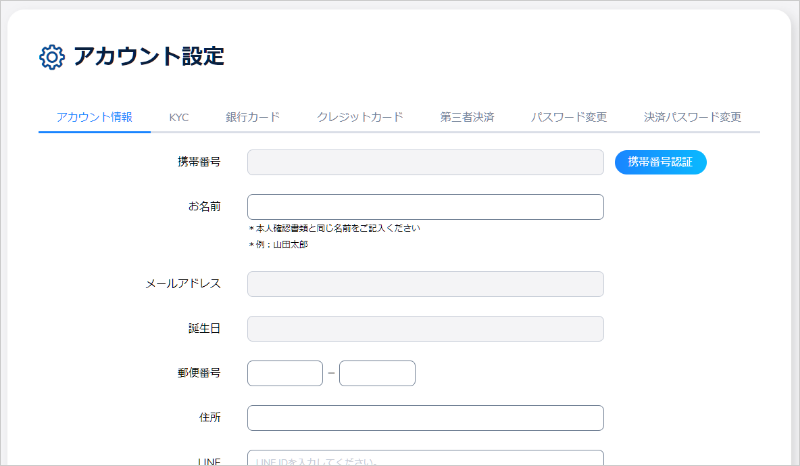Viewport: 800px width, 466px height.
Task: Open the 第三者決済 tab
Action: coord(467,117)
